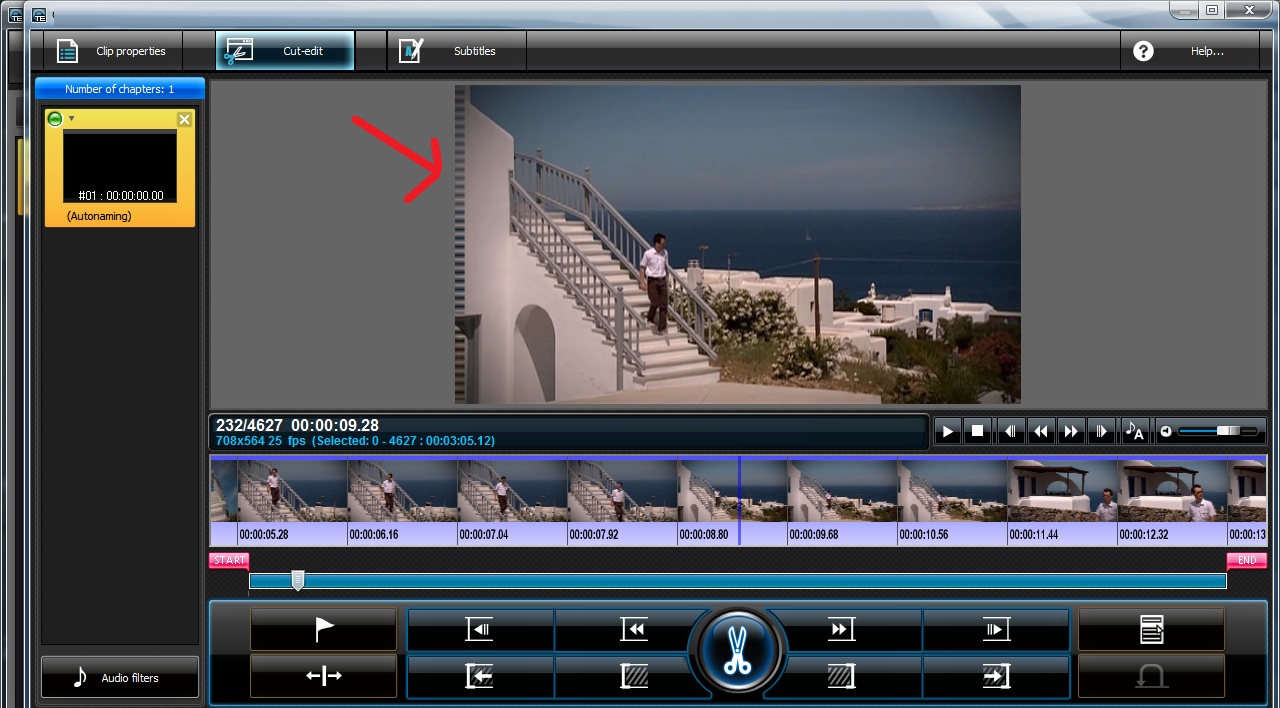Click the undo return-arrow button

tap(1151, 676)
